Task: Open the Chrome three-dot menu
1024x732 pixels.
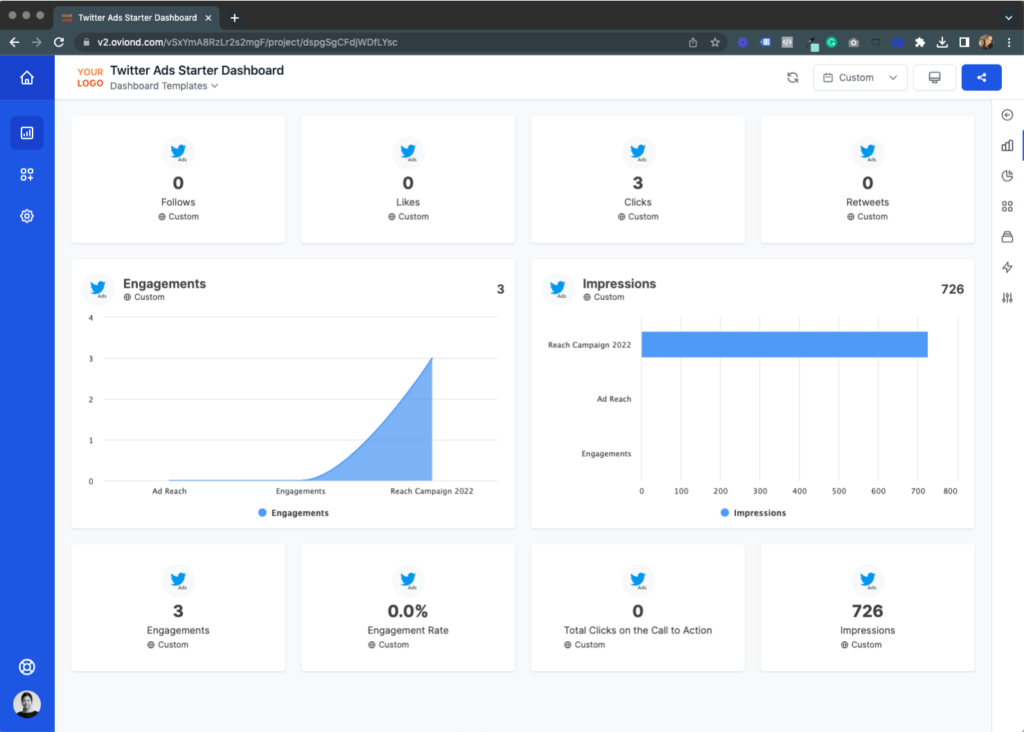Action: coord(1009,42)
